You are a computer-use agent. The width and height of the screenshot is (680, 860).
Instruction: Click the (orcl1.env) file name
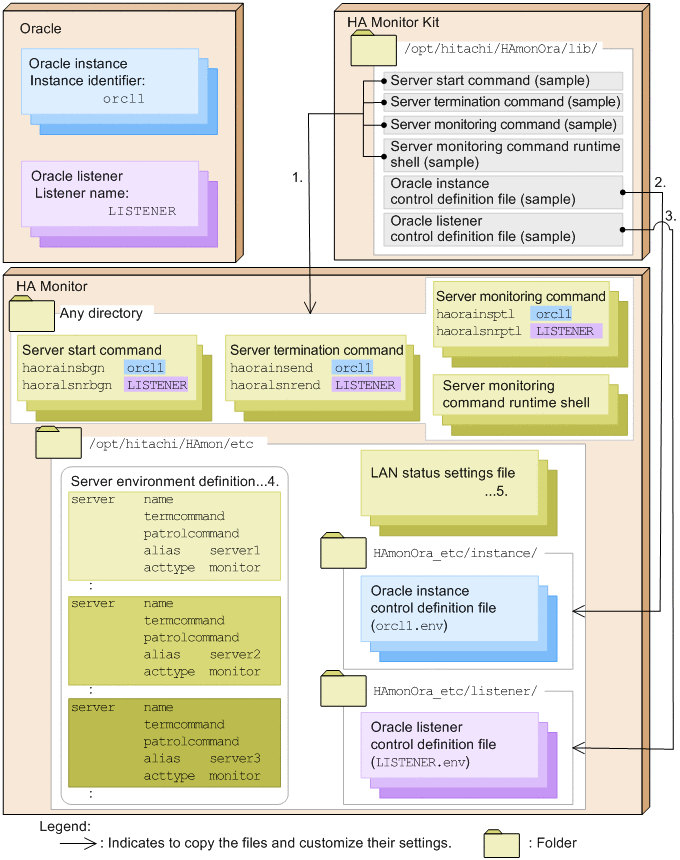coord(409,625)
